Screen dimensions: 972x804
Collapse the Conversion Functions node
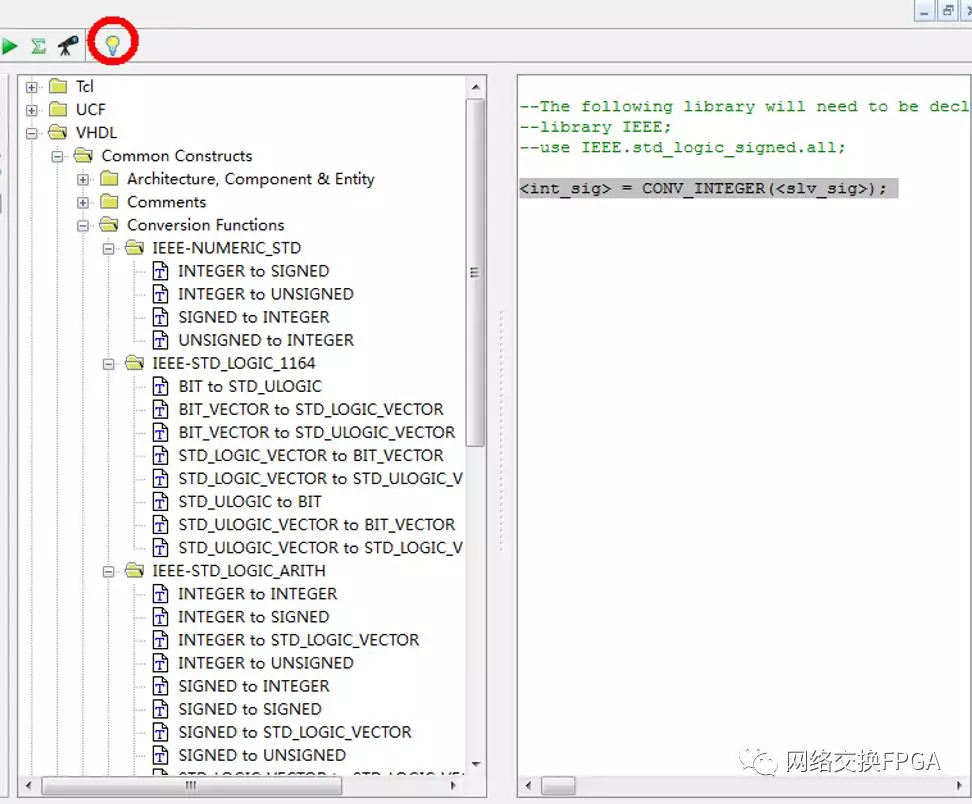tap(82, 226)
